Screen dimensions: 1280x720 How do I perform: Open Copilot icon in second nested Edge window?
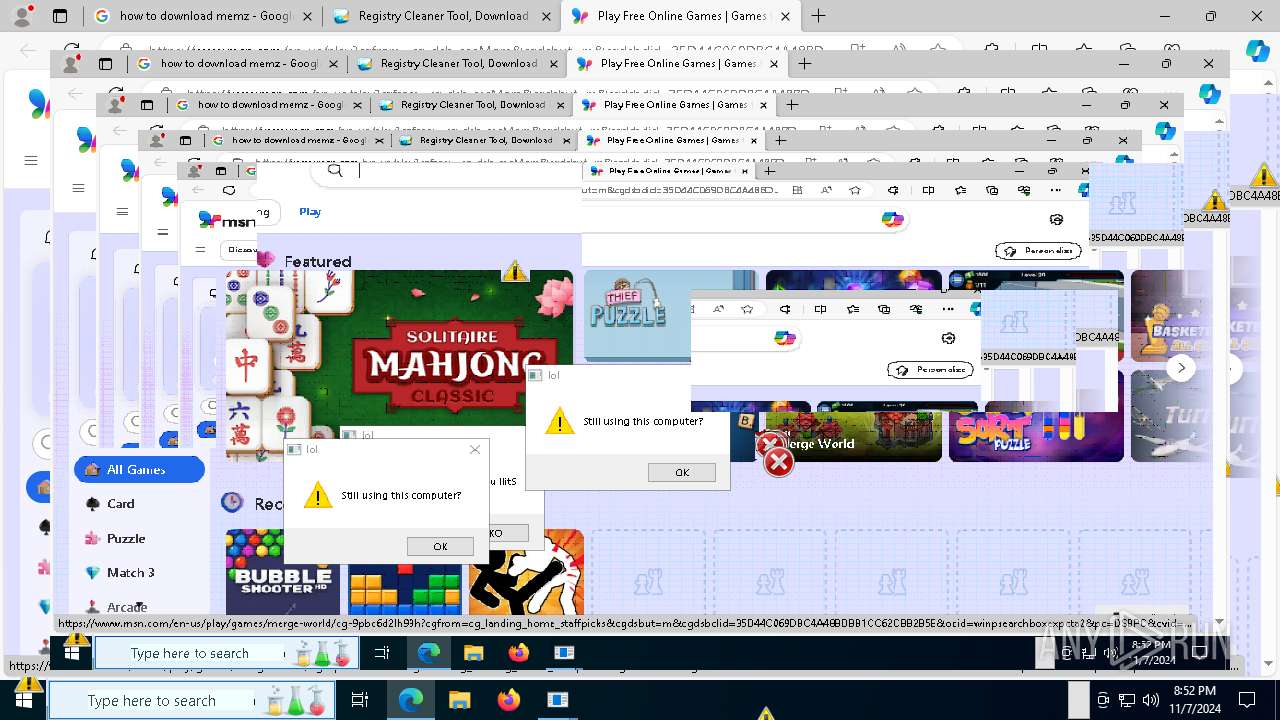[1209, 94]
